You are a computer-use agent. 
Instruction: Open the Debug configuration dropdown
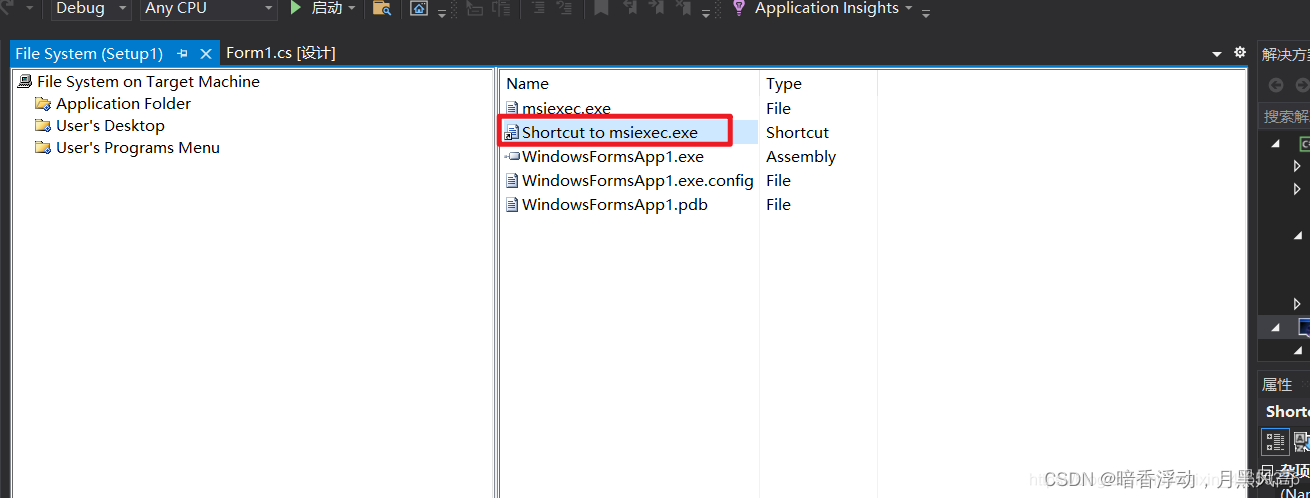pyautogui.click(x=92, y=8)
